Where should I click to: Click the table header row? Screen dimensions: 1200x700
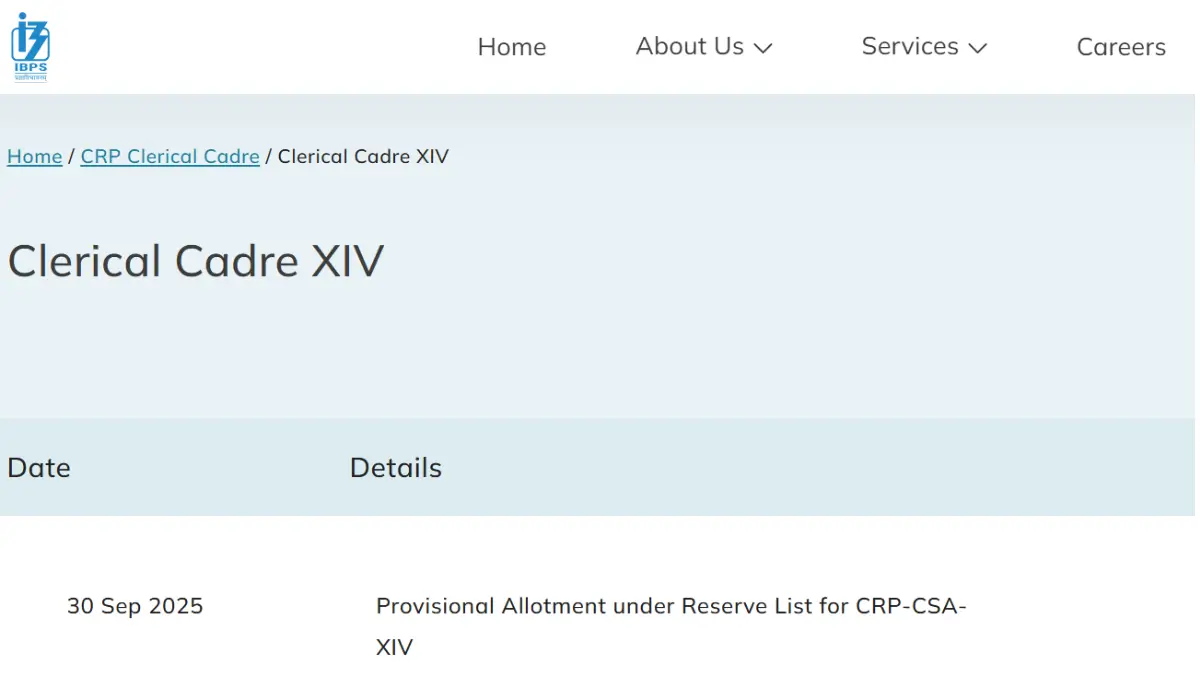click(600, 467)
